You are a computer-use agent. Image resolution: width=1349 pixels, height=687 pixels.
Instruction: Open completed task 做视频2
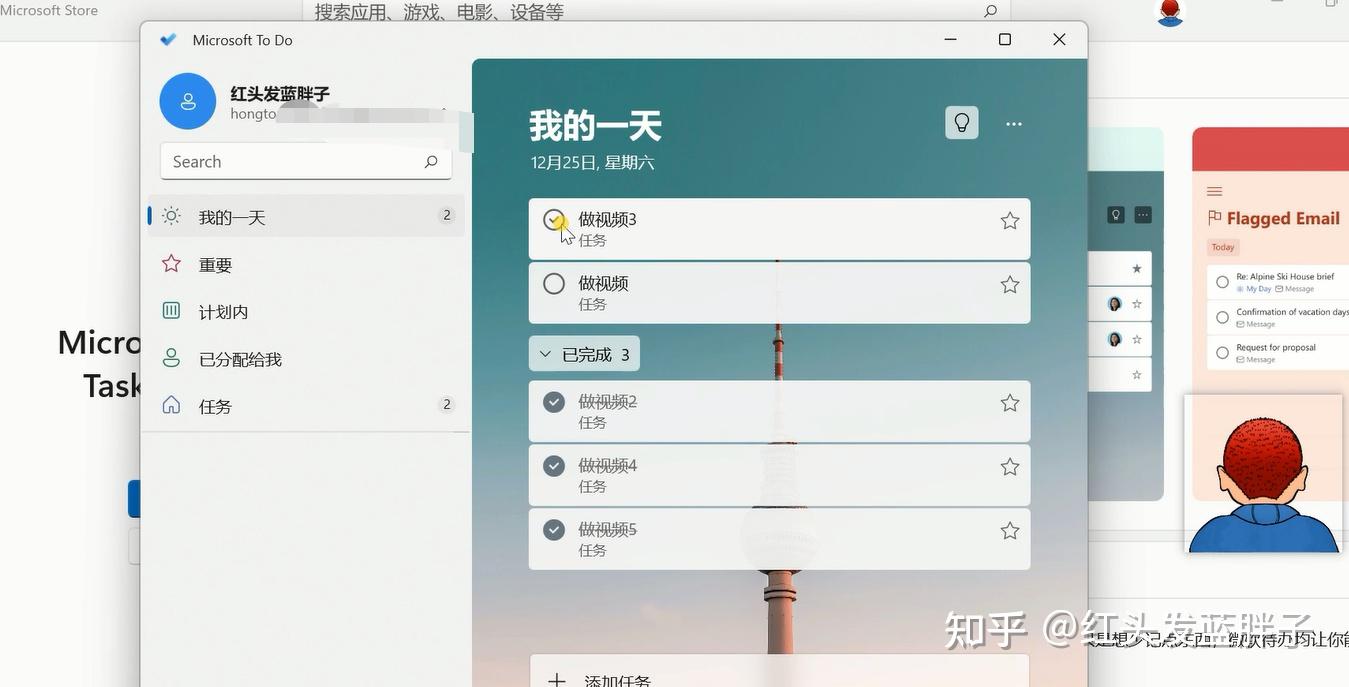click(x=779, y=411)
